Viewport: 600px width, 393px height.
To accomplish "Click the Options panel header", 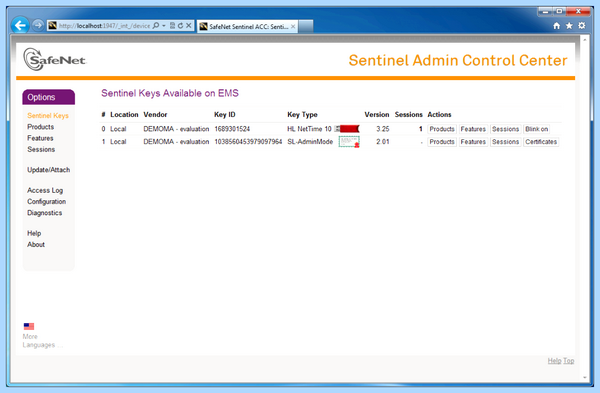I will pyautogui.click(x=49, y=97).
